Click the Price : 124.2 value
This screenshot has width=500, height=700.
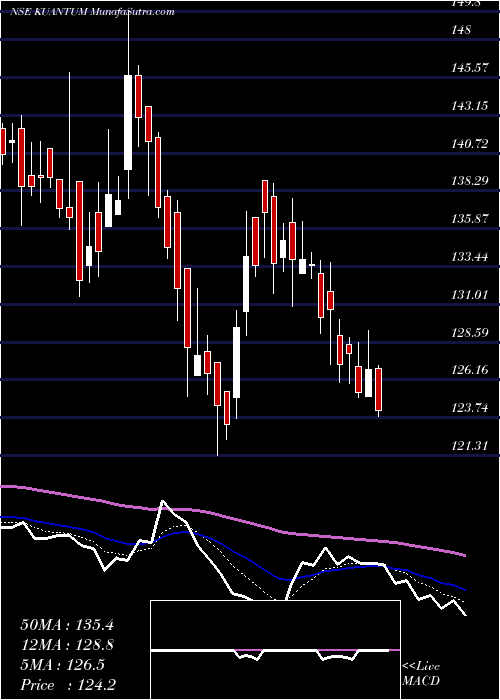(68, 685)
